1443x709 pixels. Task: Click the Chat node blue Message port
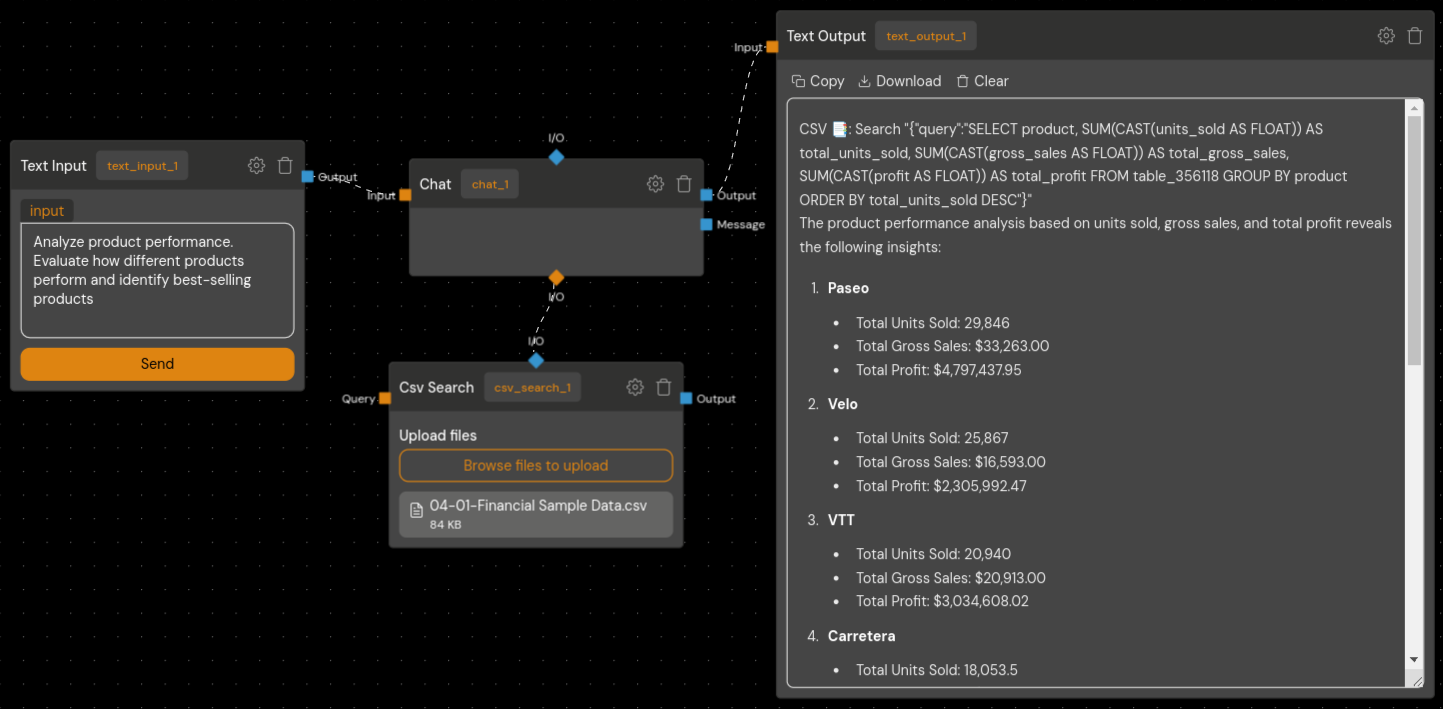click(707, 225)
